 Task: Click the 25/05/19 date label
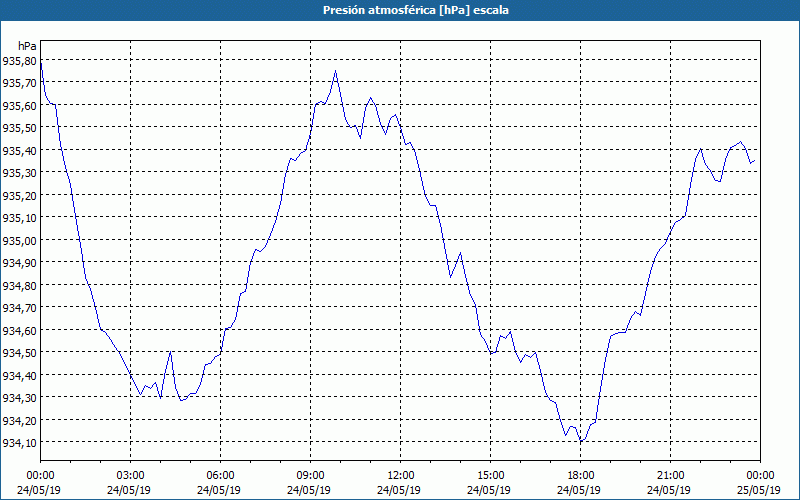click(x=759, y=490)
